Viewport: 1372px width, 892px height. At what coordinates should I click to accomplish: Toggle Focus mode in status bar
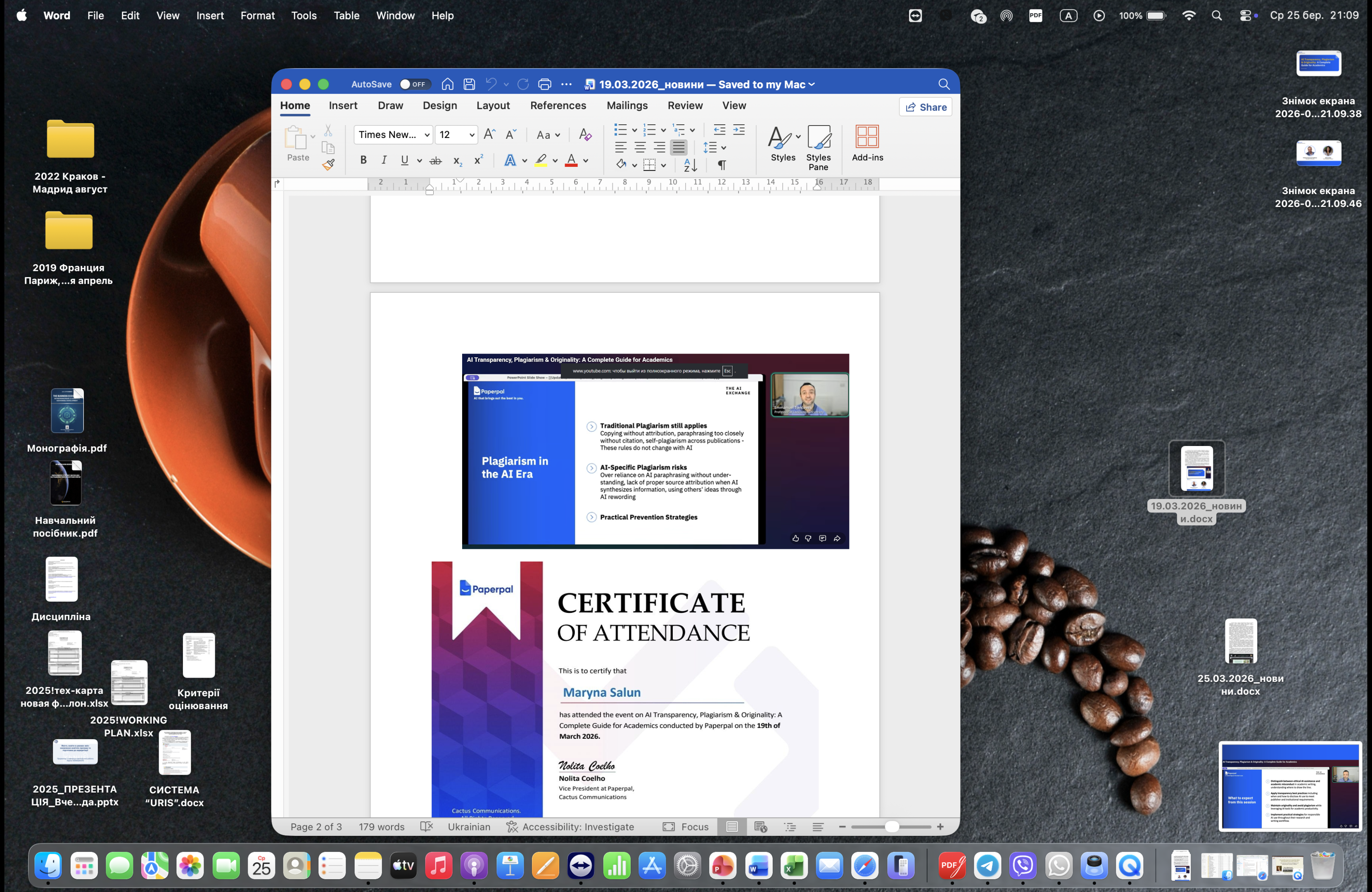[x=686, y=826]
